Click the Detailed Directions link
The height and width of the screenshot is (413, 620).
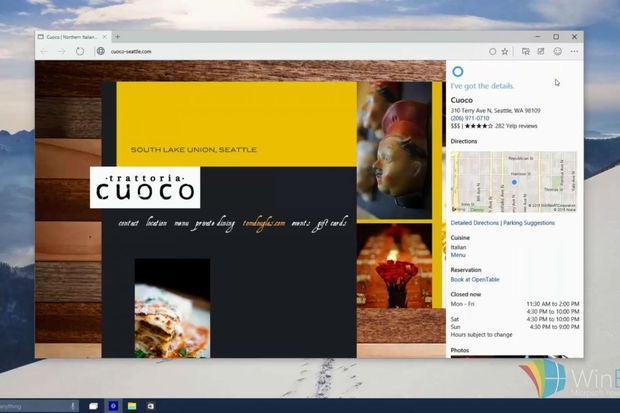pos(474,223)
